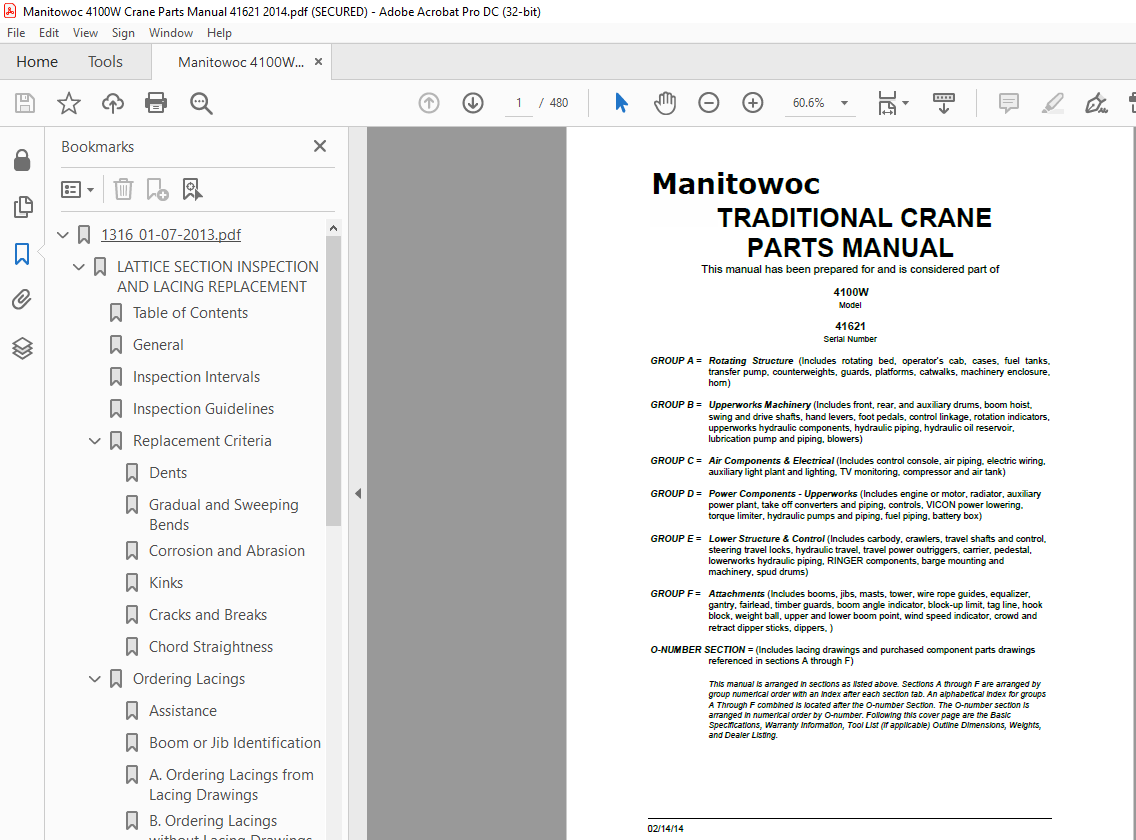Add document to starred with star icon

pos(69,103)
